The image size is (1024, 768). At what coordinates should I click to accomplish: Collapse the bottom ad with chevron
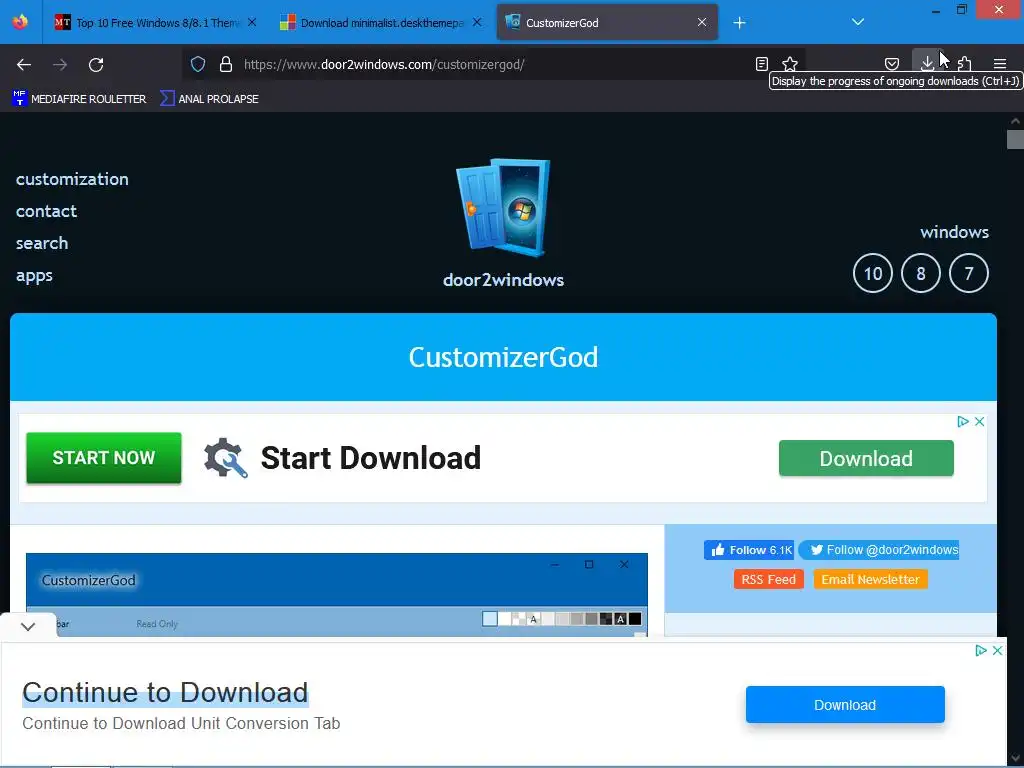(x=28, y=626)
